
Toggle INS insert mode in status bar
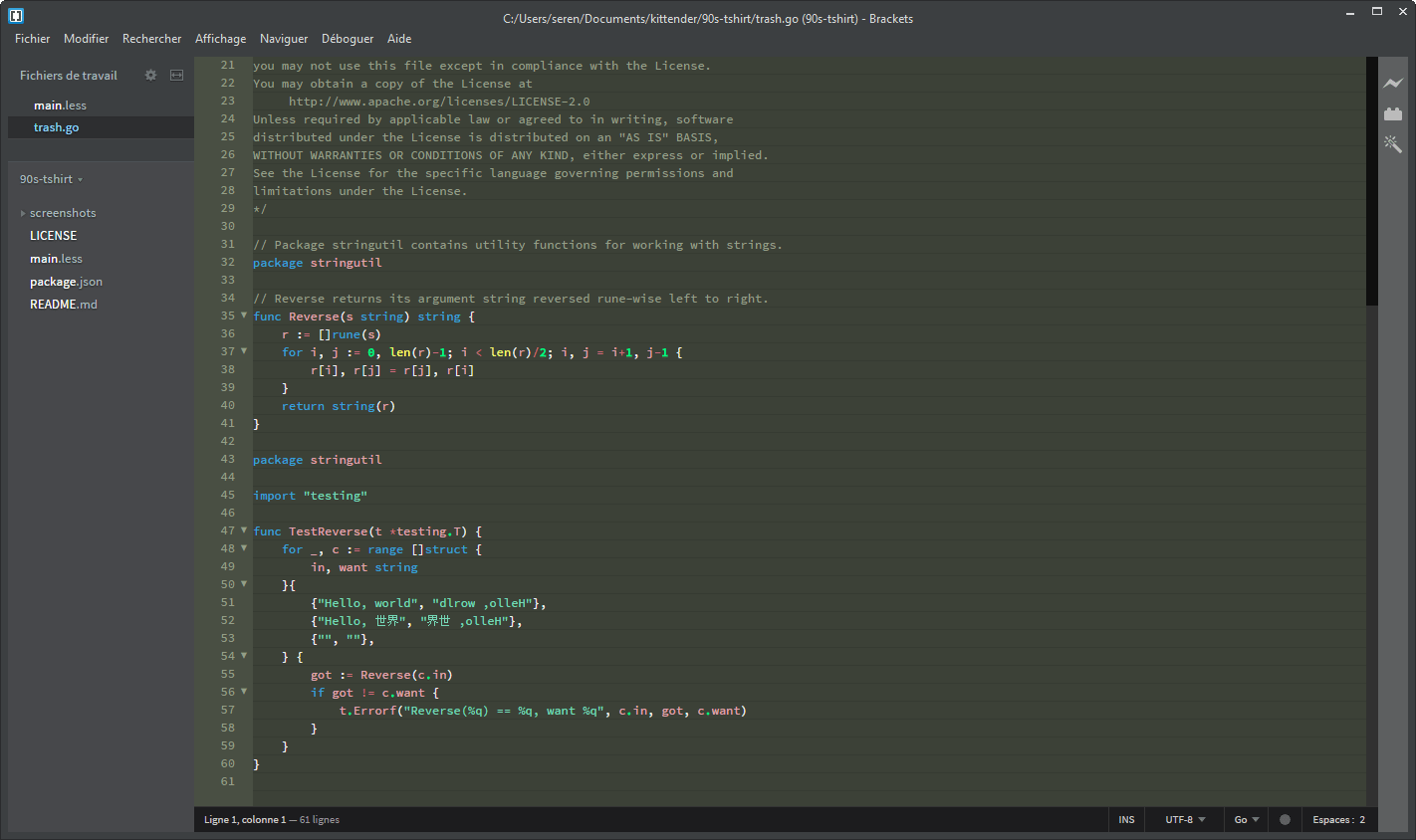pyautogui.click(x=1126, y=820)
